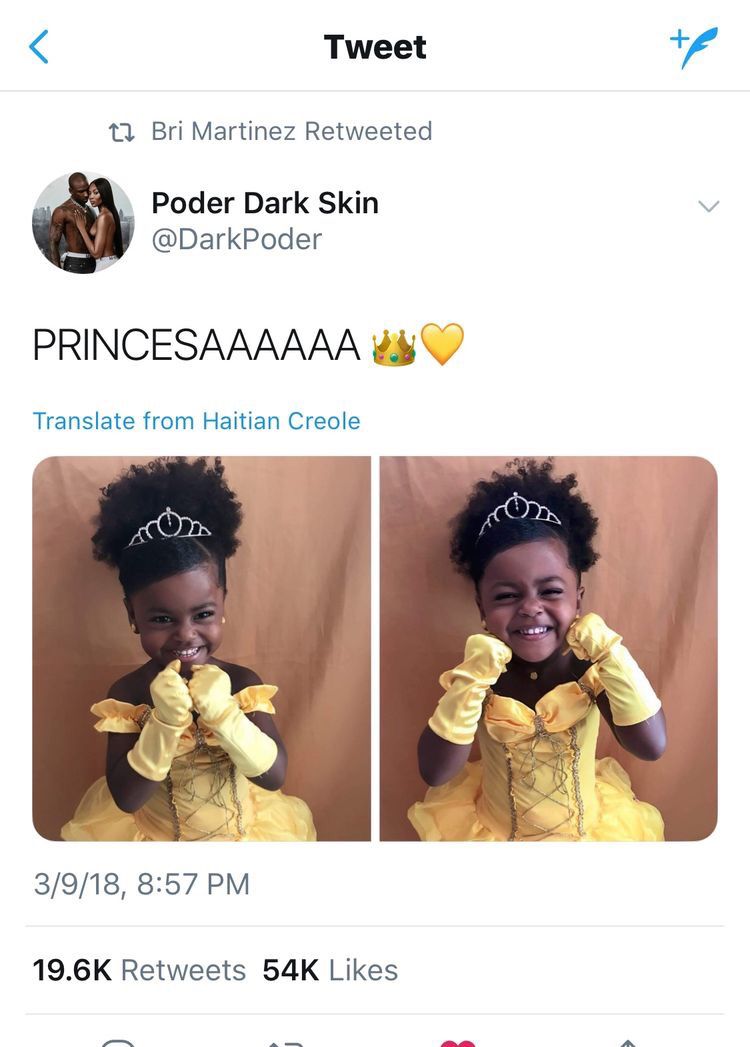View the right princess photo
Image resolution: width=750 pixels, height=1047 pixels.
pyautogui.click(x=548, y=648)
